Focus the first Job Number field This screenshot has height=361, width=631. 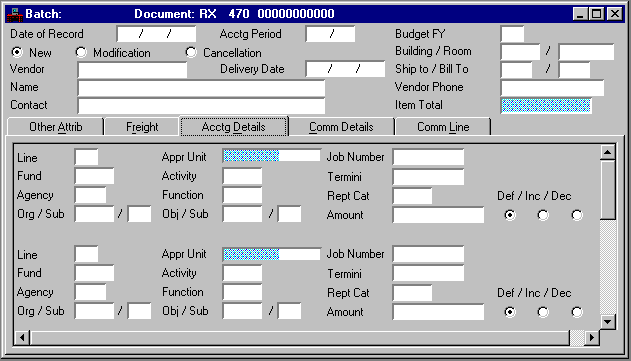[x=428, y=157]
